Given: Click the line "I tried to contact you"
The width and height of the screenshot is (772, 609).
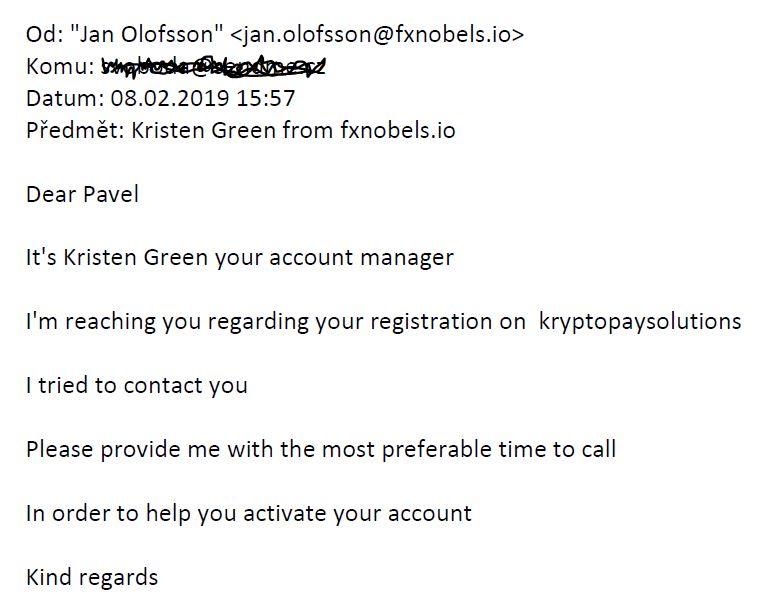Looking at the screenshot, I should (136, 386).
